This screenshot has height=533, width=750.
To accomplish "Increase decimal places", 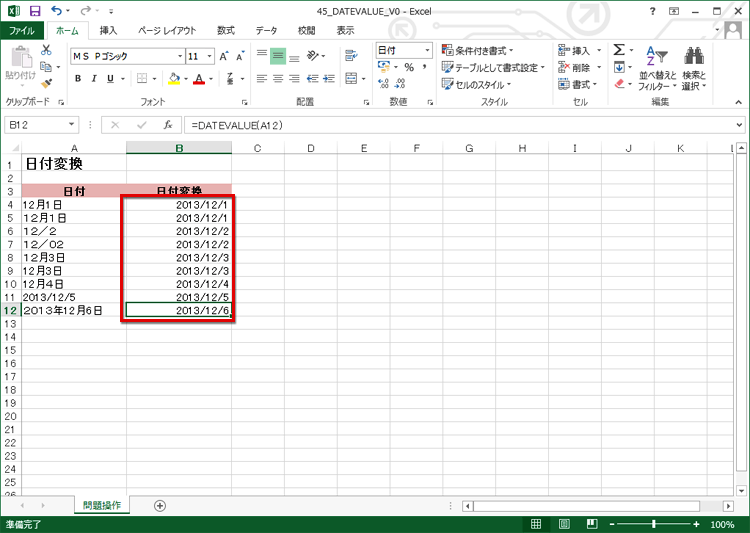I will click(x=384, y=84).
